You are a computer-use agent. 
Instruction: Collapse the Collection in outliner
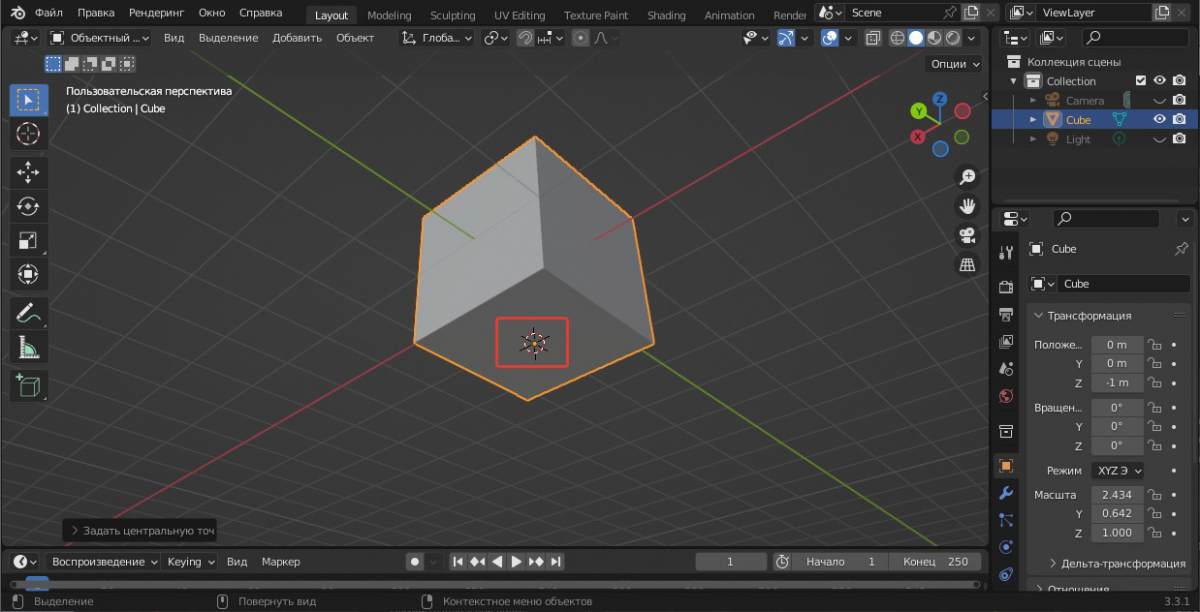(x=1013, y=81)
